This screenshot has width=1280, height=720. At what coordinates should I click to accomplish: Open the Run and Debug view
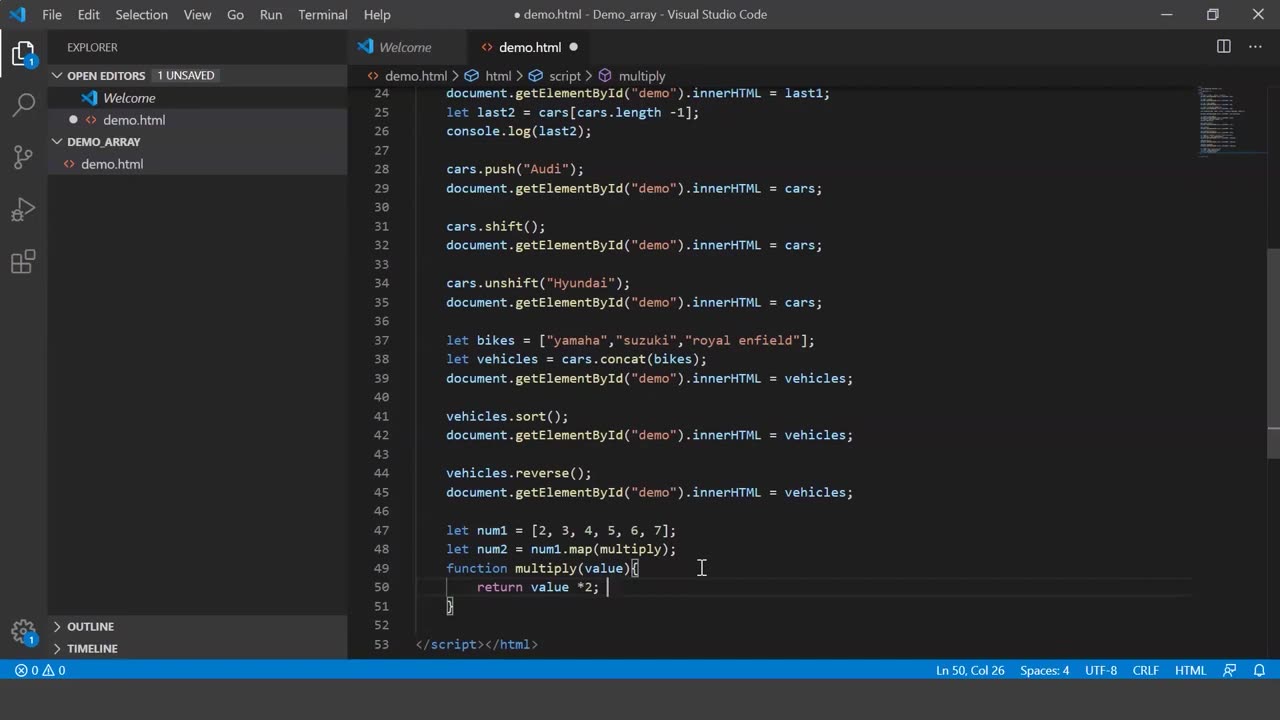pos(24,209)
